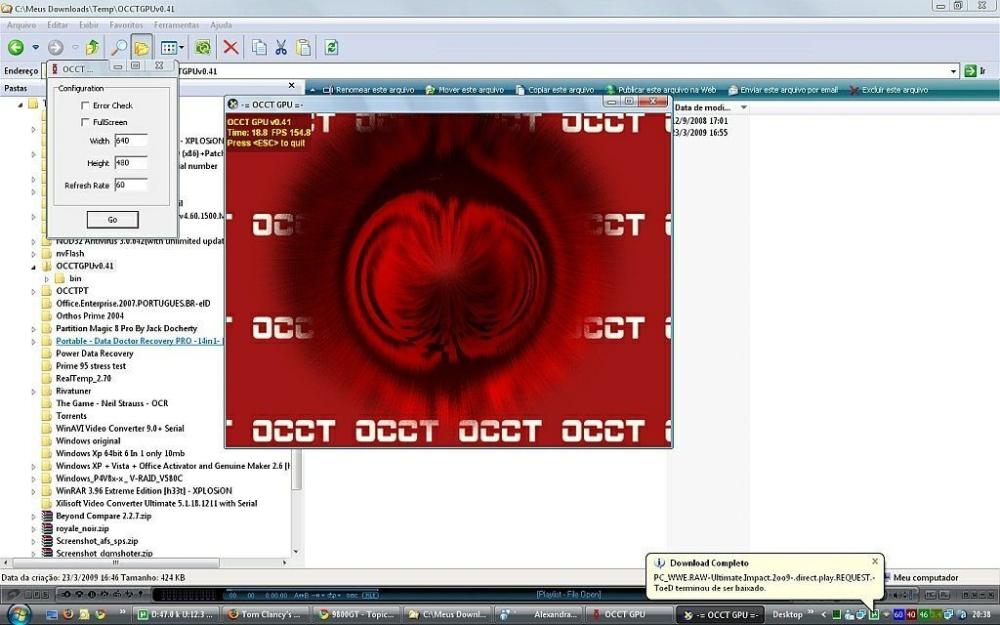Click the green Back navigation arrow
This screenshot has width=1000, height=625.
16,47
